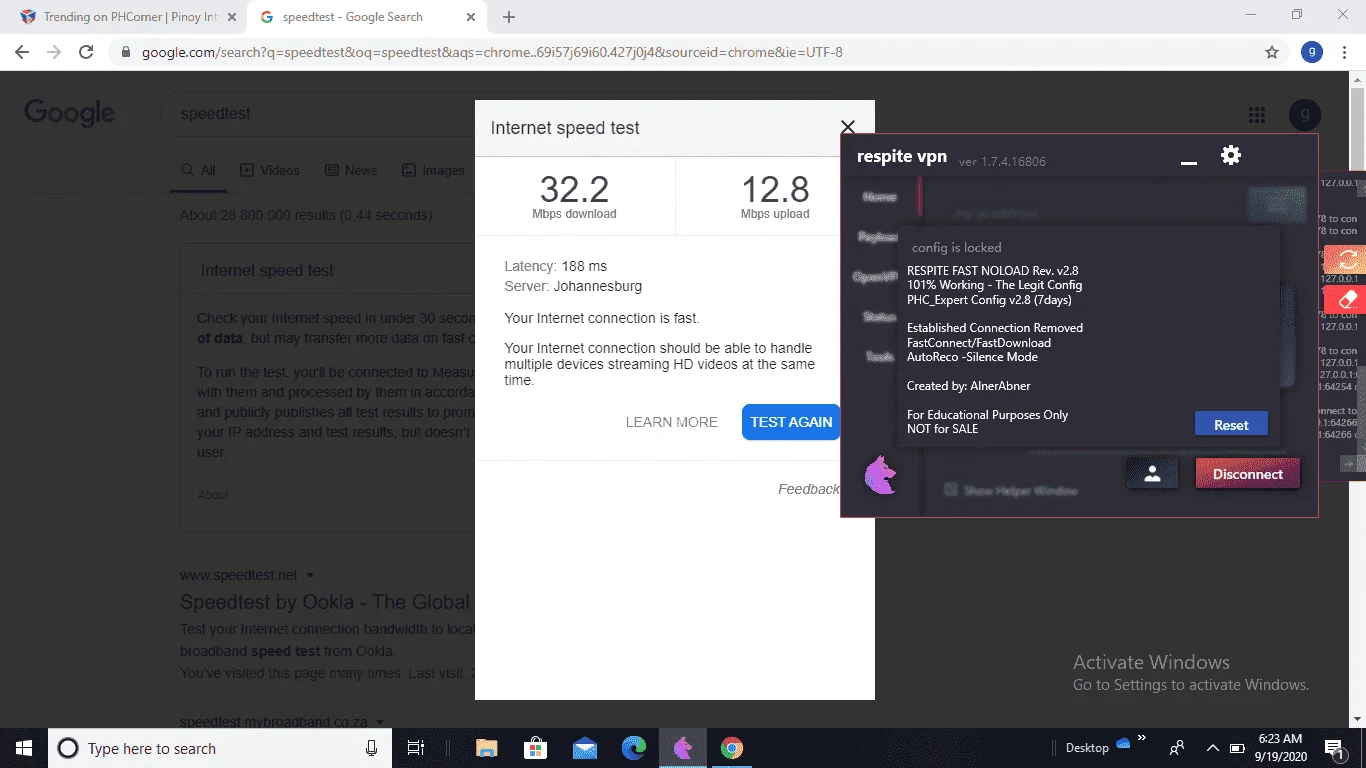Click the "Created by: AlnerAbner" line
The width and height of the screenshot is (1366, 768).
[x=968, y=386]
